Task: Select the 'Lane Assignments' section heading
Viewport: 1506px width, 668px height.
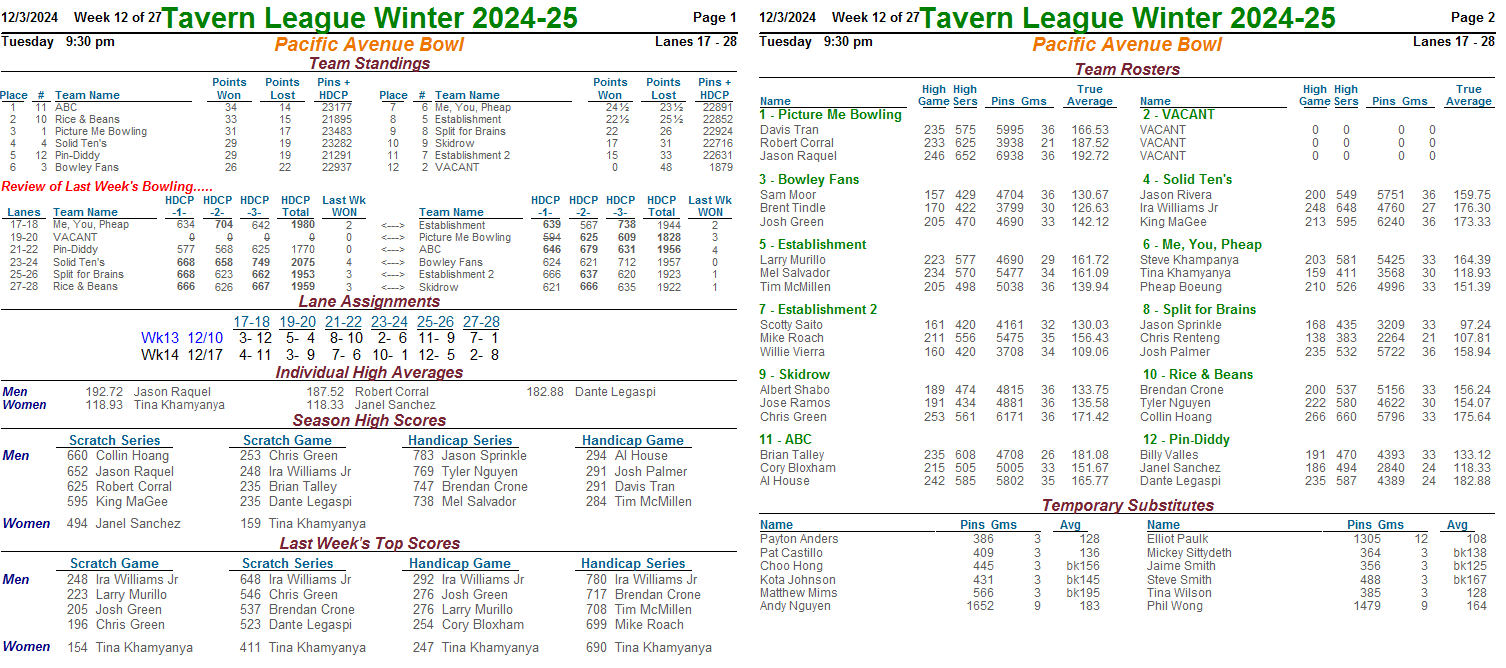Action: [369, 301]
